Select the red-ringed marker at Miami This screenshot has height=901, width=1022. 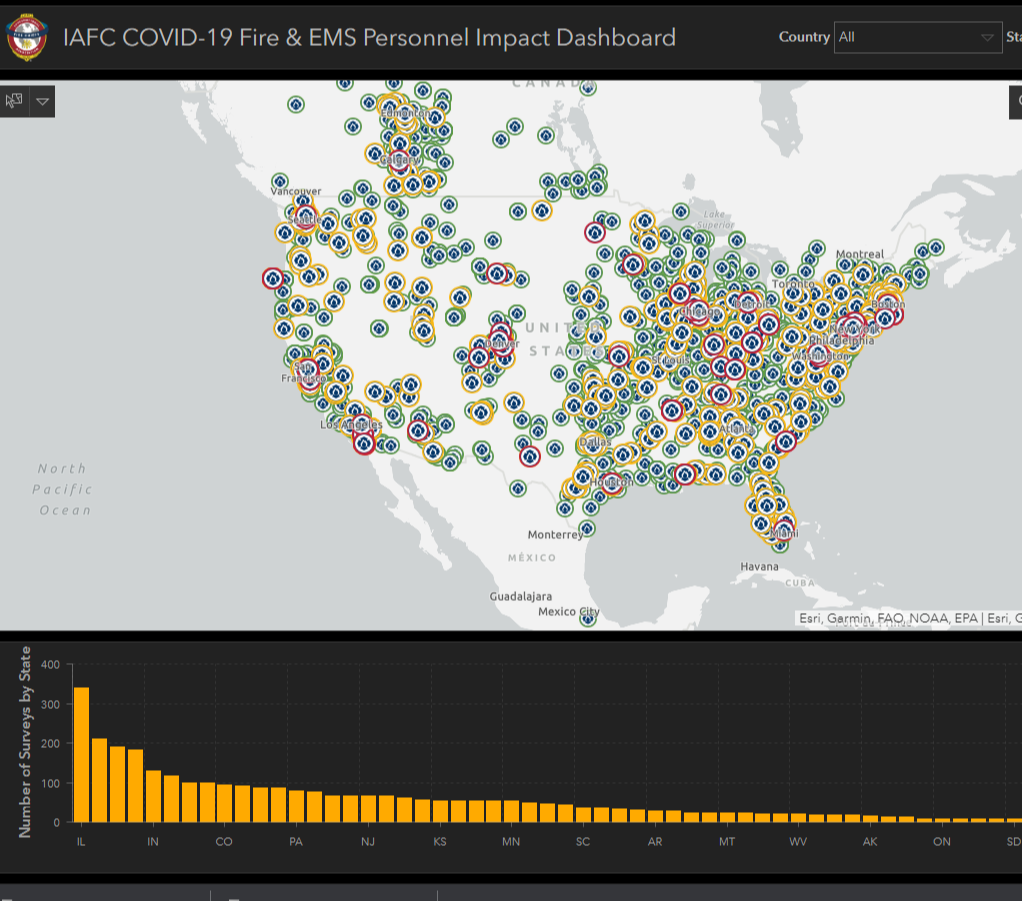(785, 524)
